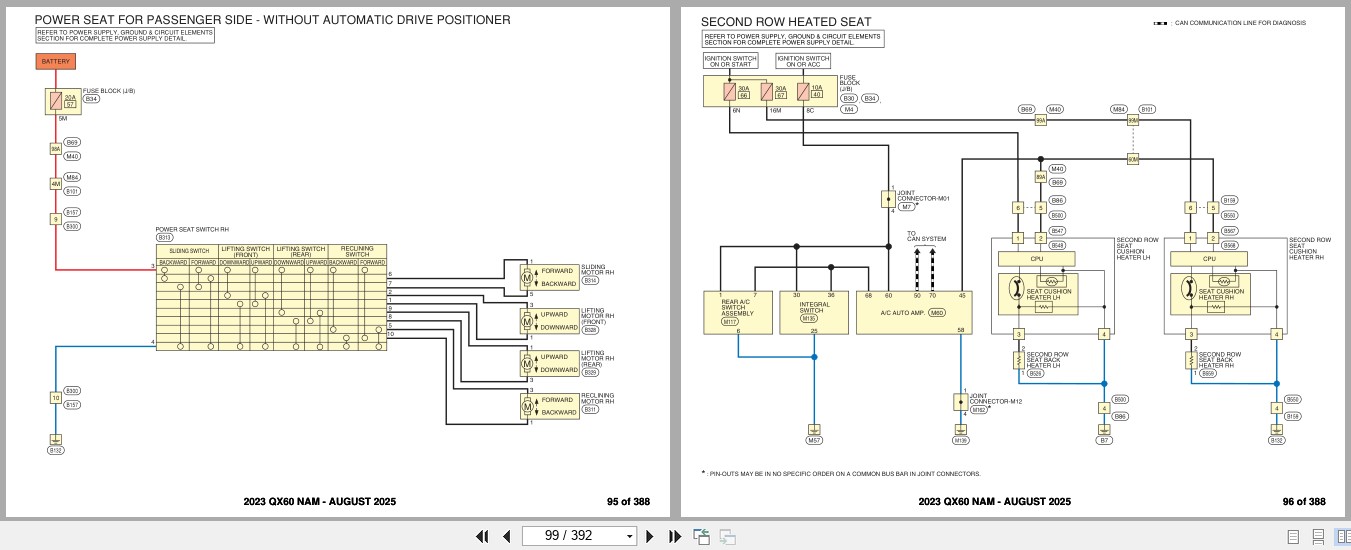Open the page number dropdown arrow
The image size is (1351, 550).
point(629,537)
